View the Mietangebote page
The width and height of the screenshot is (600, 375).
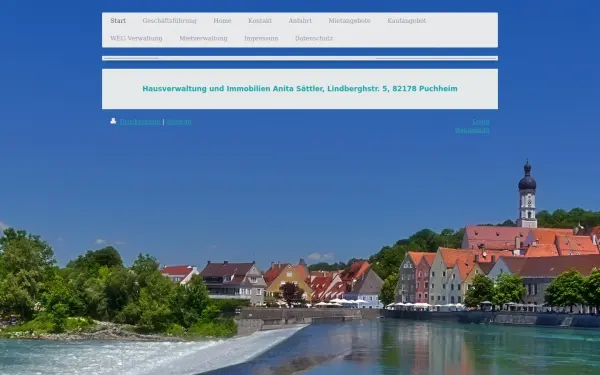click(349, 21)
